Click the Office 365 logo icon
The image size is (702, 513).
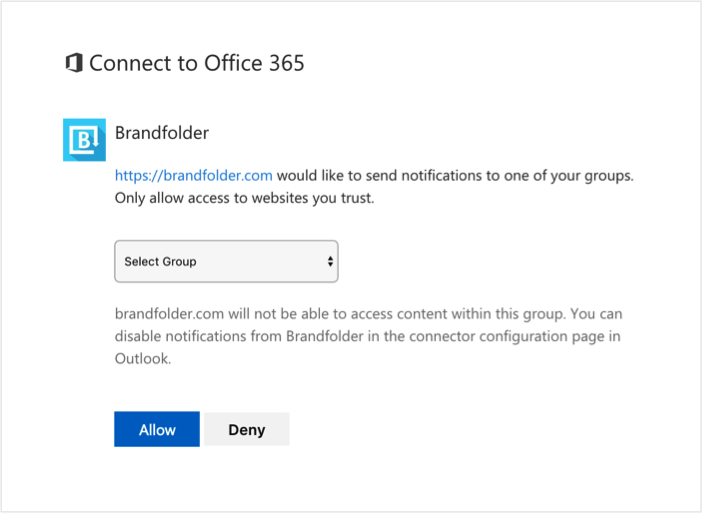point(74,63)
